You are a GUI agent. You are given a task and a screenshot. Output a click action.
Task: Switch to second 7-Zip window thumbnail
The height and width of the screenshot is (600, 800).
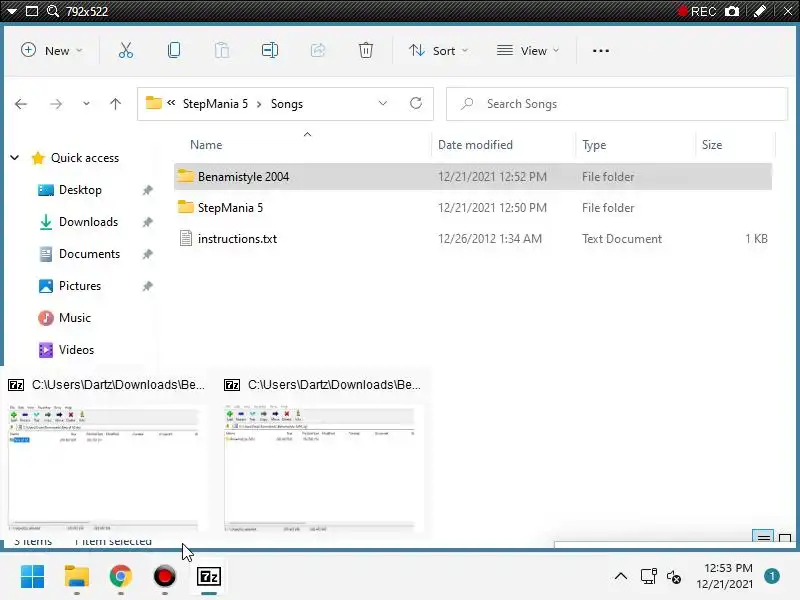tap(319, 468)
